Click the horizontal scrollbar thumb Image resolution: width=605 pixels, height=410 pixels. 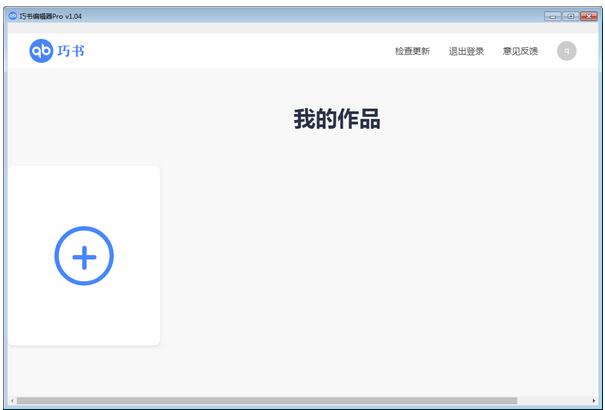(267, 401)
